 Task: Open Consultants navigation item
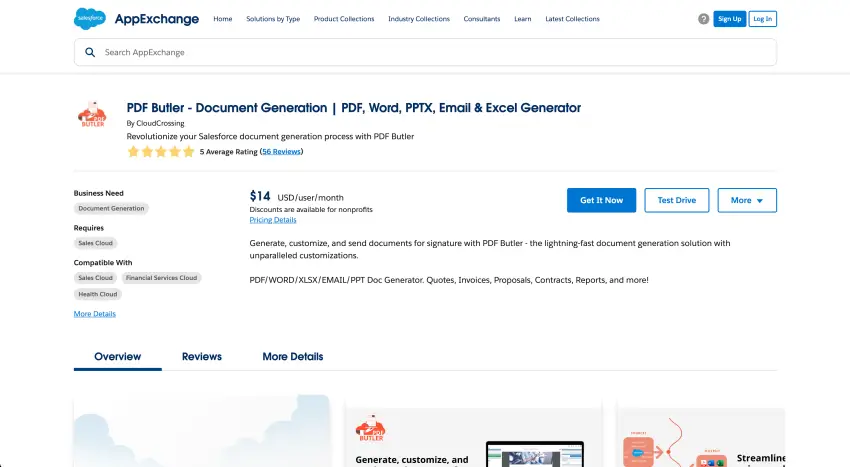coord(482,19)
